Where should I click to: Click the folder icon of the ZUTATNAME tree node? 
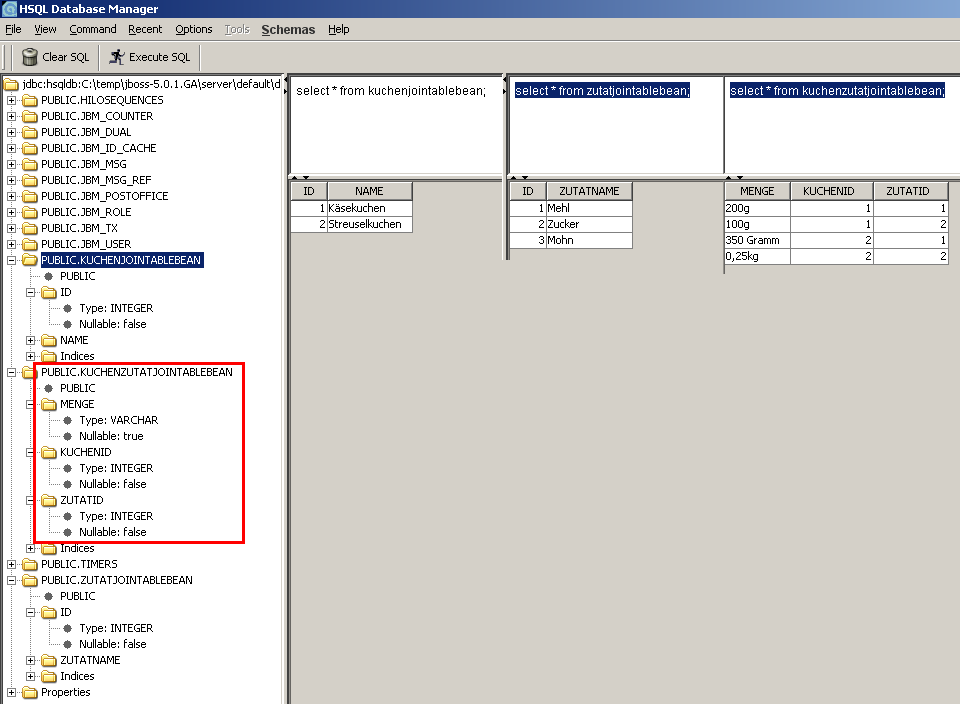point(49,661)
